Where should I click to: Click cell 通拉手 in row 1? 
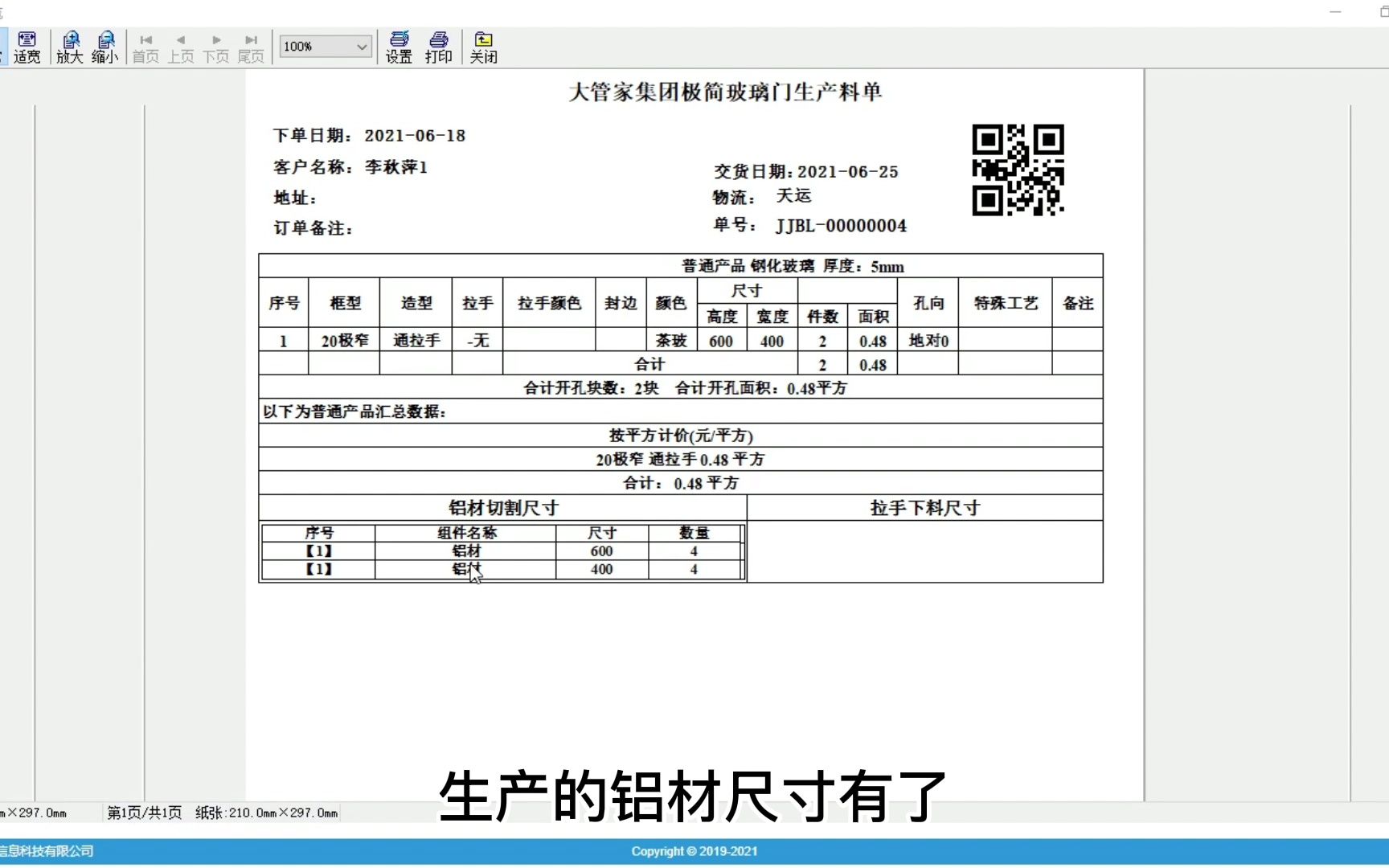point(416,341)
